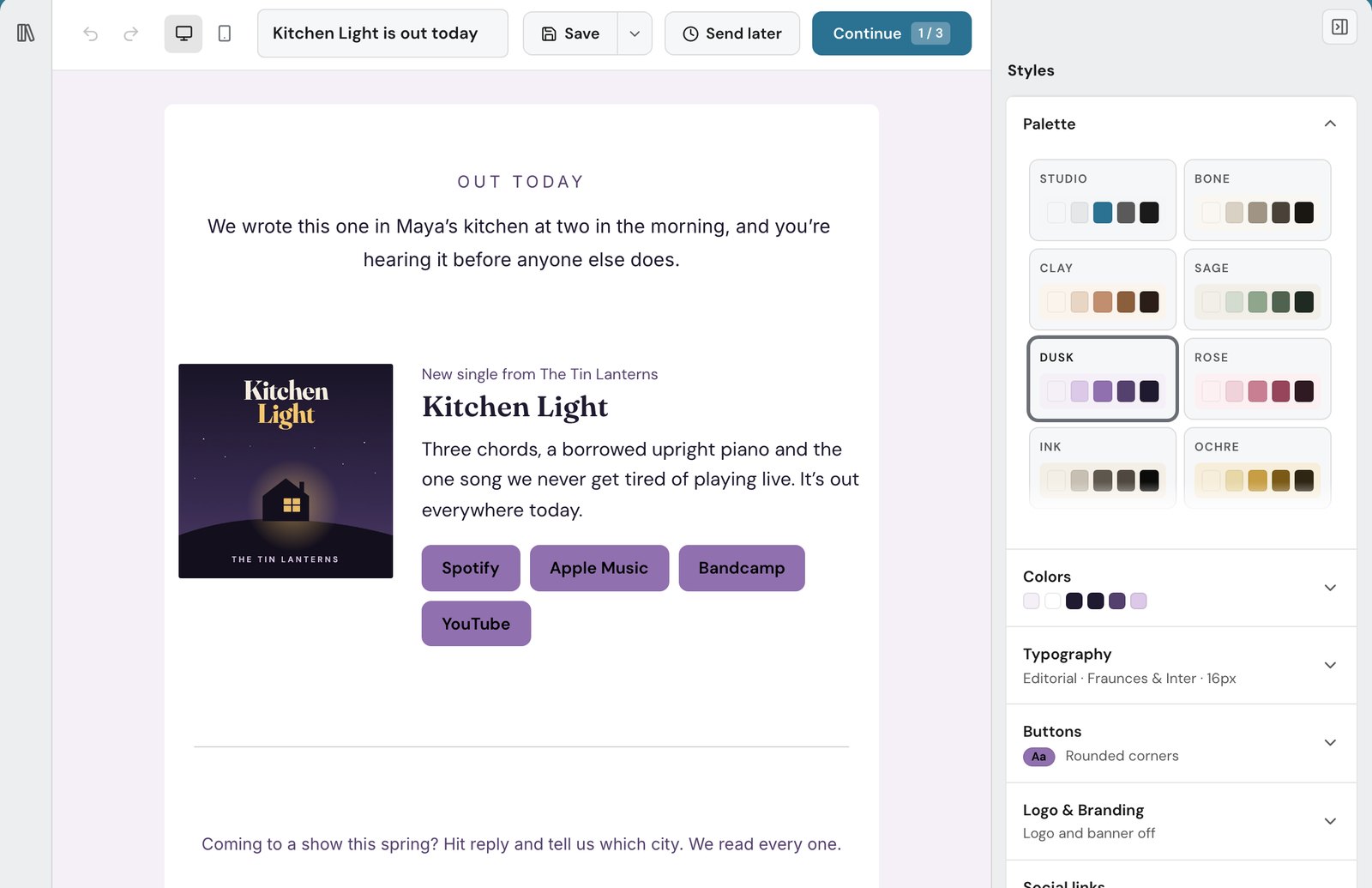The height and width of the screenshot is (888, 1372).
Task: Schedule with Send later button
Action: 732,33
